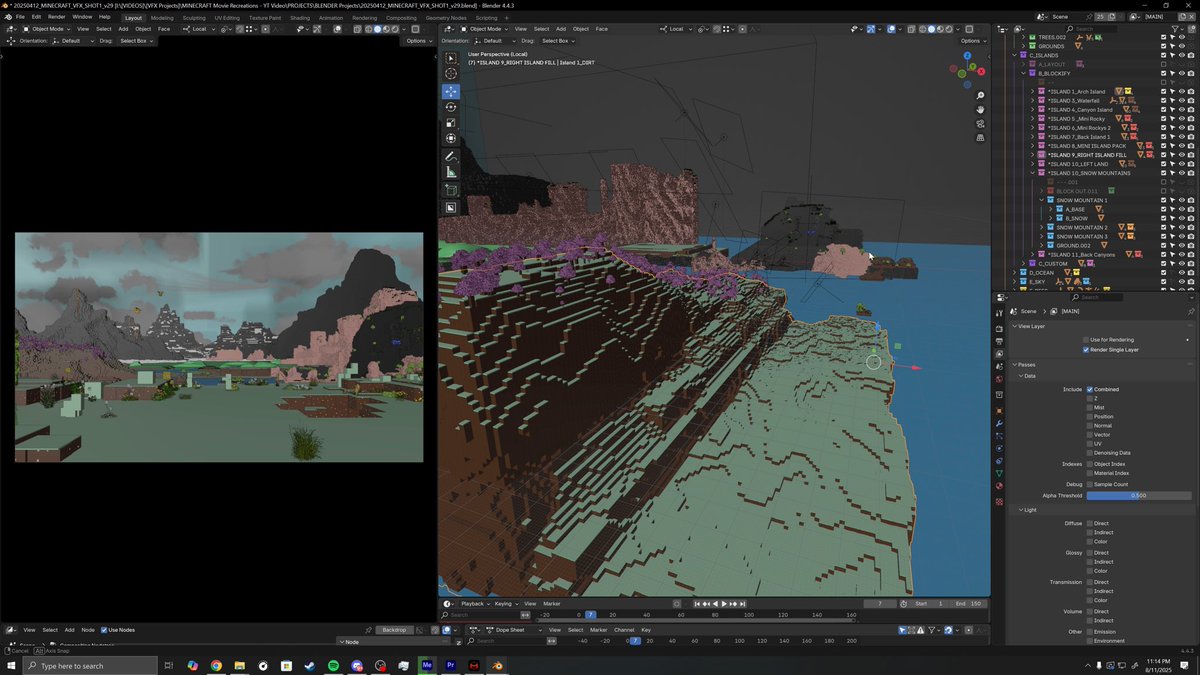The image size is (1200, 675).
Task: Expand *ISLAND 1_Arch Island collection
Action: coord(1032,92)
